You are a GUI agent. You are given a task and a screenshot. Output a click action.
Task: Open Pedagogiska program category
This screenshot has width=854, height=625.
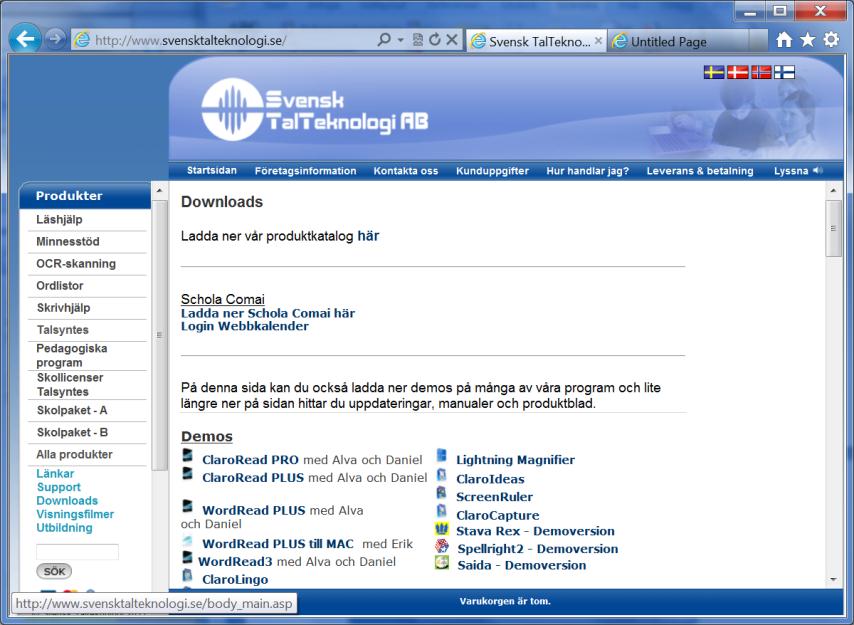pyautogui.click(x=71, y=356)
